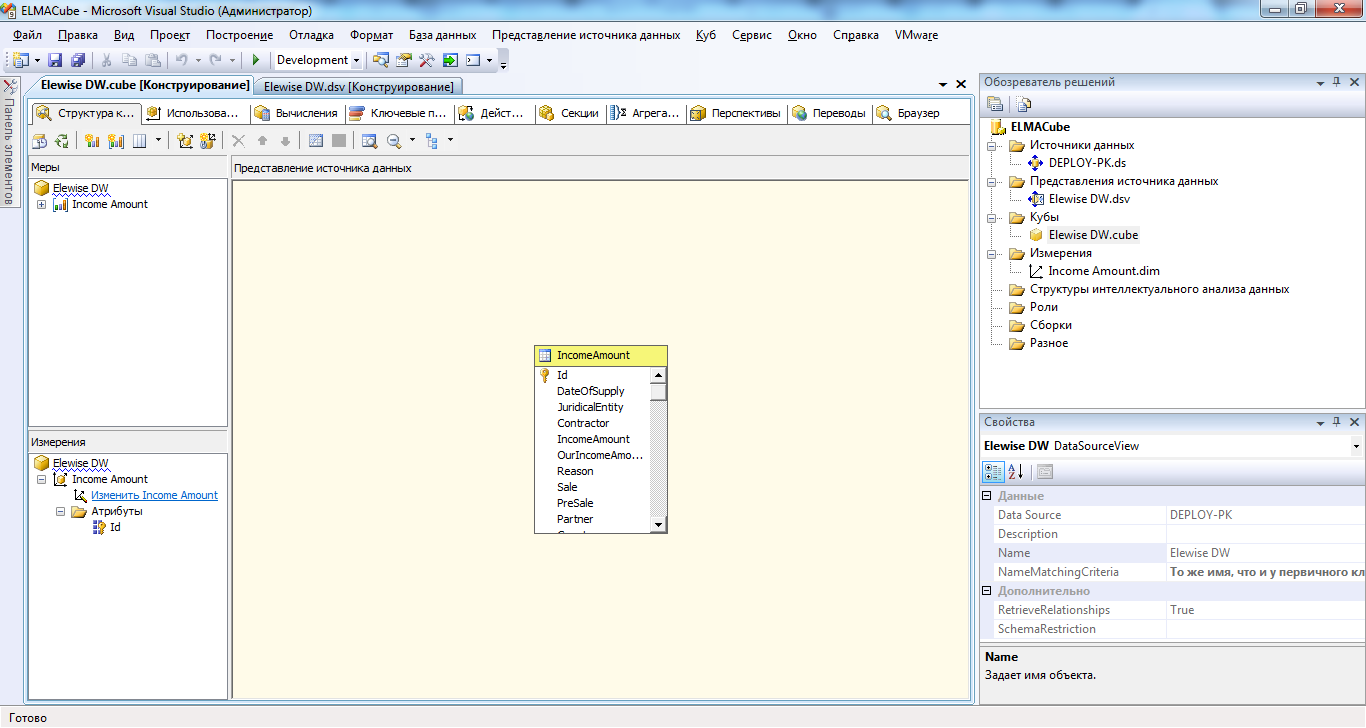The height and width of the screenshot is (728, 1366).
Task: Open the object selector dropdown in Properties panel
Action: click(x=1355, y=446)
